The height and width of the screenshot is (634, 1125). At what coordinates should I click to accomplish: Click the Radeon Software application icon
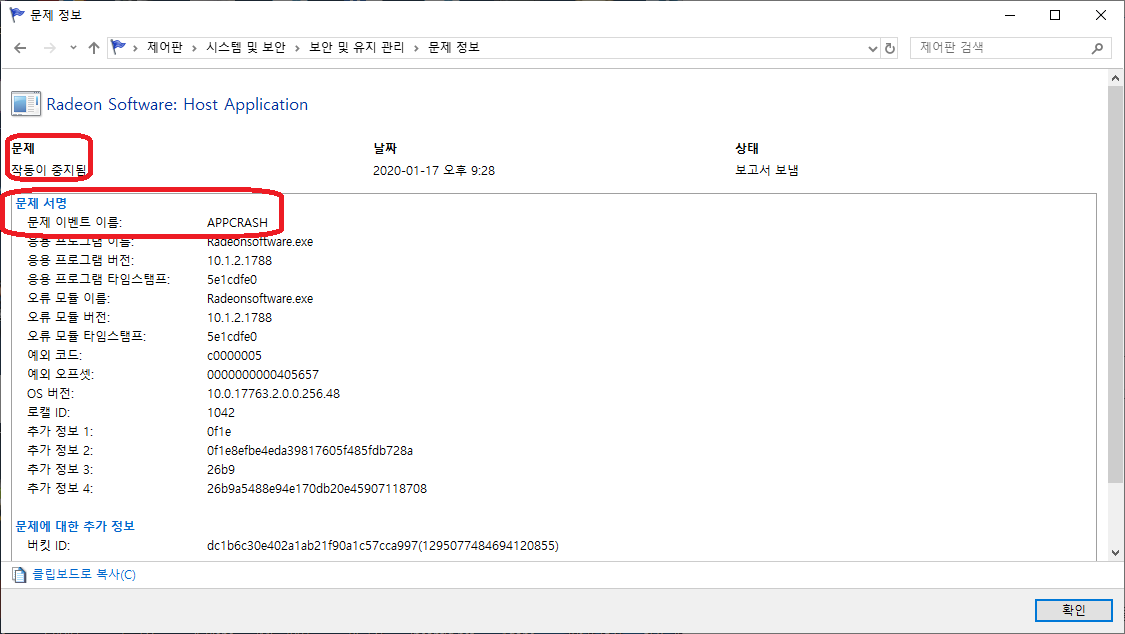(x=26, y=104)
